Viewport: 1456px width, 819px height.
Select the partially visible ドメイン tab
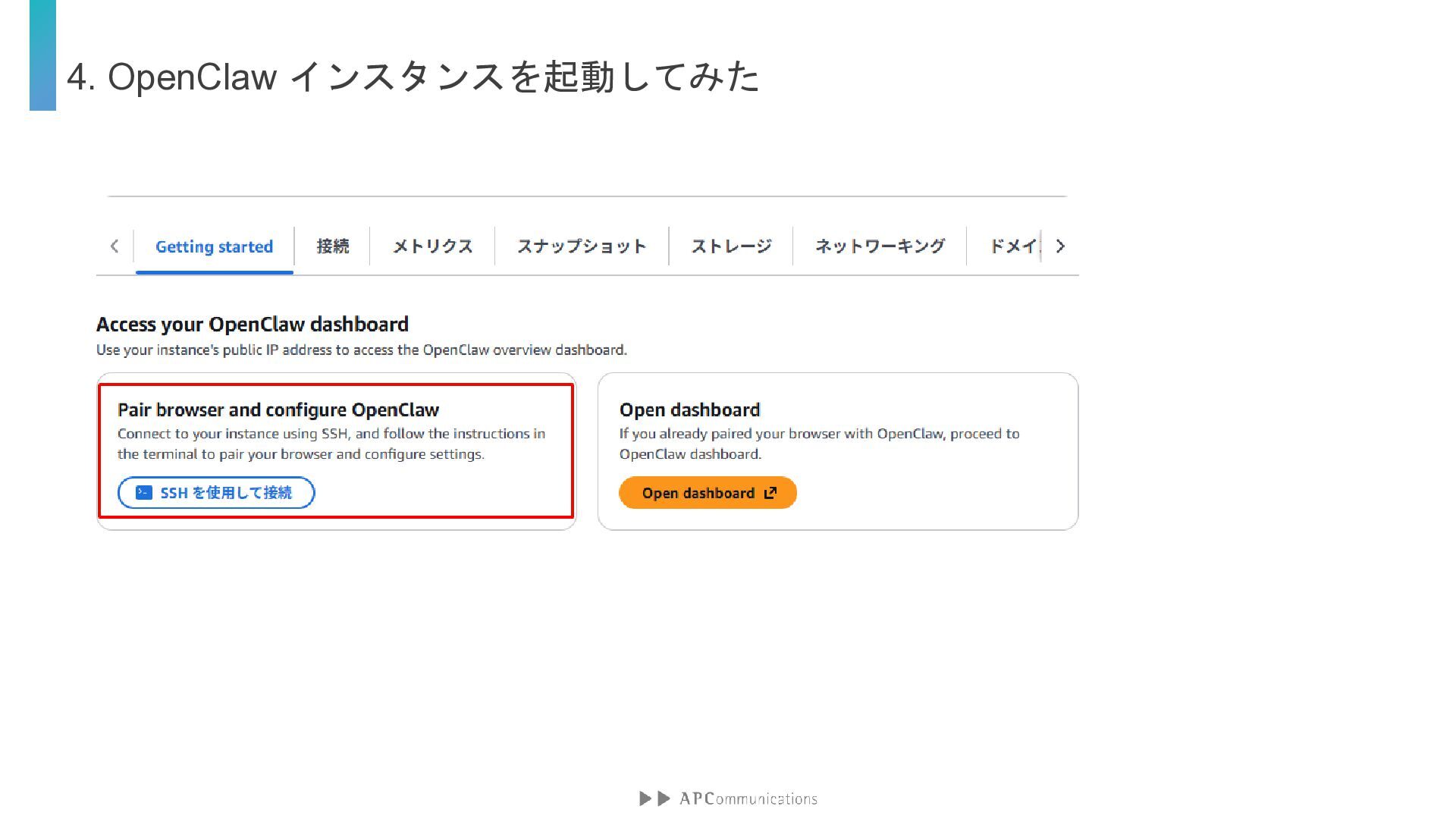pos(1014,246)
